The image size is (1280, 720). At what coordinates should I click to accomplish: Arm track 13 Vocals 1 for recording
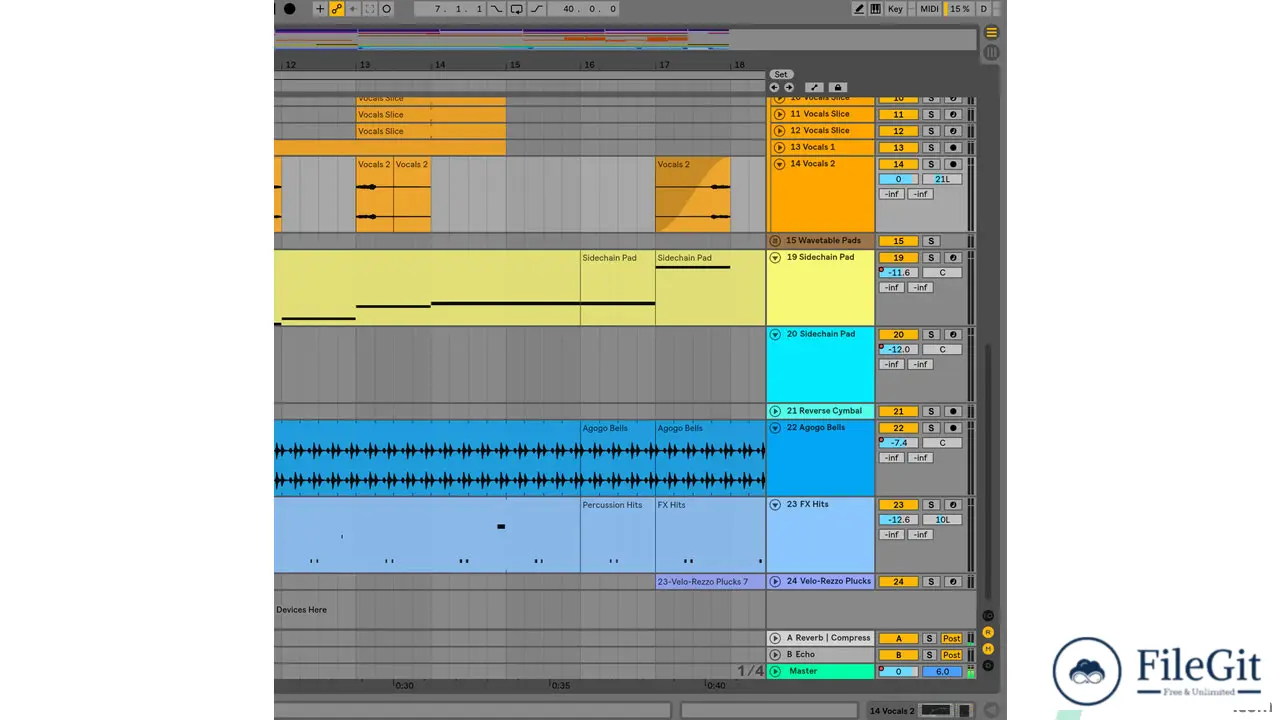pyautogui.click(x=953, y=148)
